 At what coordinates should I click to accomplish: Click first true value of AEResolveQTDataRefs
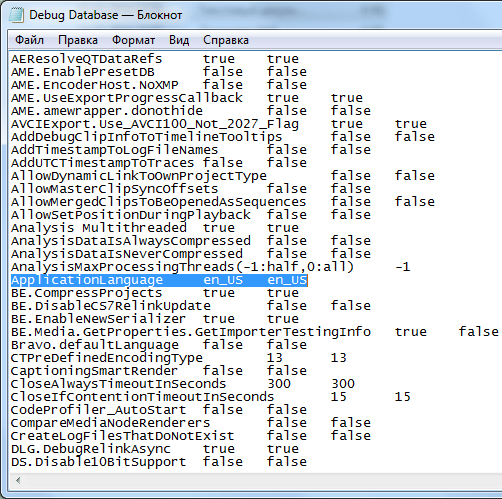pos(219,59)
